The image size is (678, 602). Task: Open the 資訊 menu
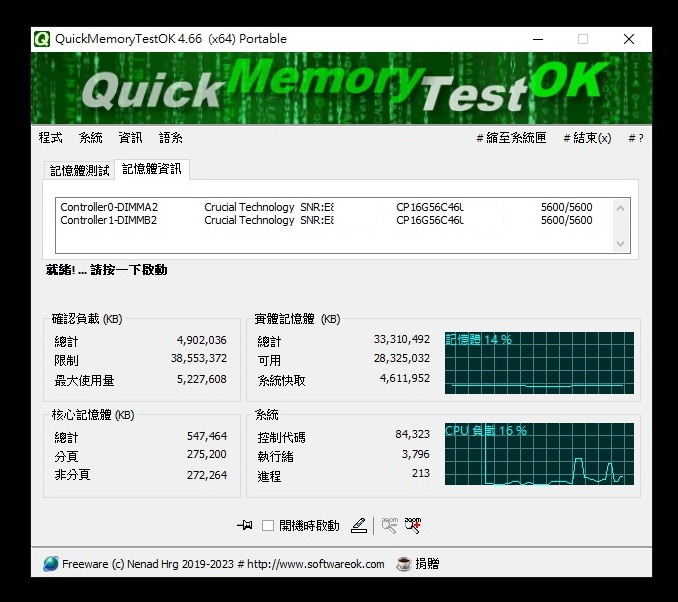tap(130, 138)
